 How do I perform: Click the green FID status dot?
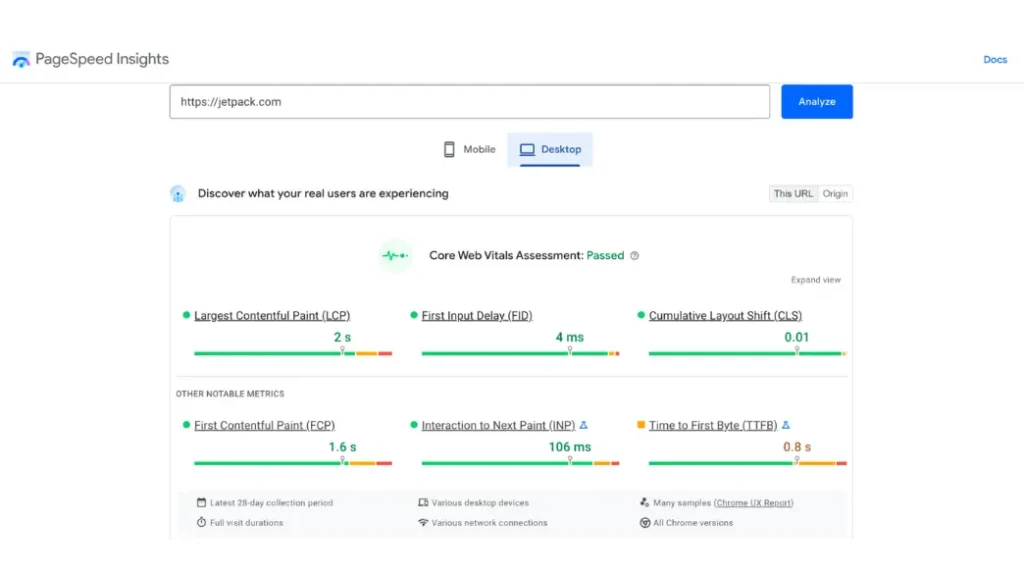click(413, 315)
